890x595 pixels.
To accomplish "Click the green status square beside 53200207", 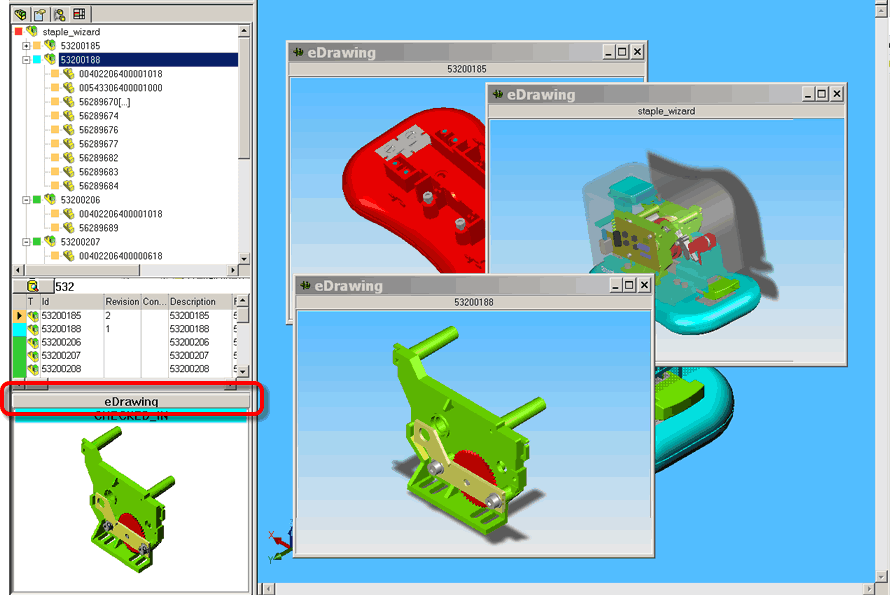I will click(x=37, y=242).
